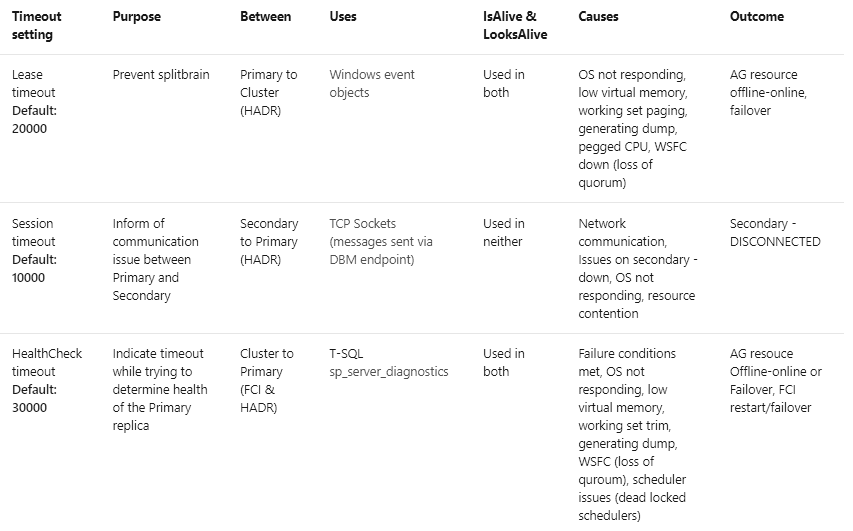This screenshot has width=853, height=531.
Task: Select 'sp_server_diagnostics' text
Action: click(388, 372)
